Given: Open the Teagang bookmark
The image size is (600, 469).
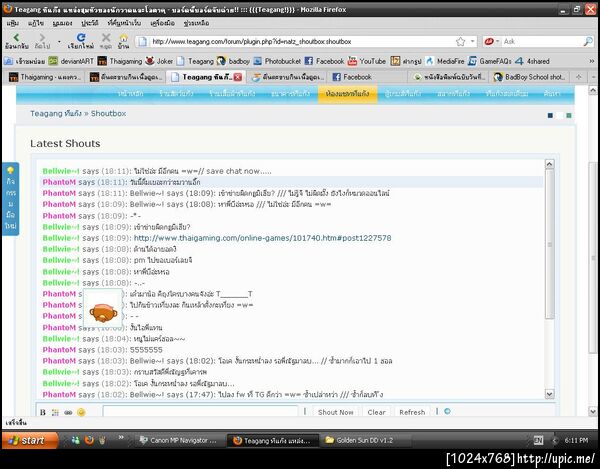Looking at the screenshot, I should [196, 61].
